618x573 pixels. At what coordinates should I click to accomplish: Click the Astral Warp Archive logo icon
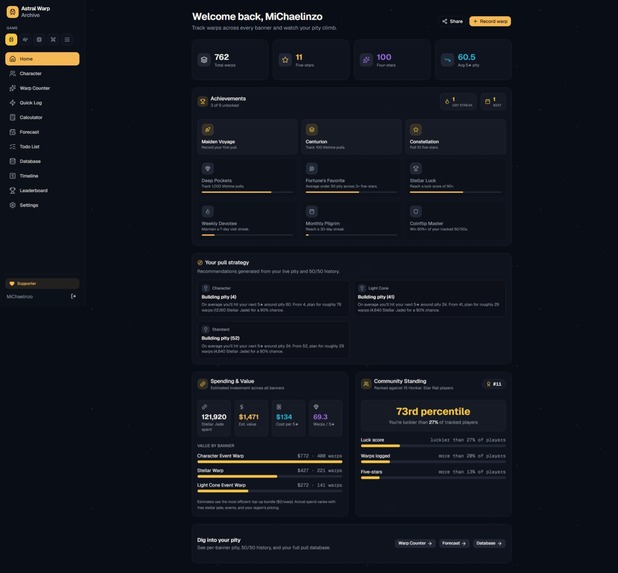[13, 12]
